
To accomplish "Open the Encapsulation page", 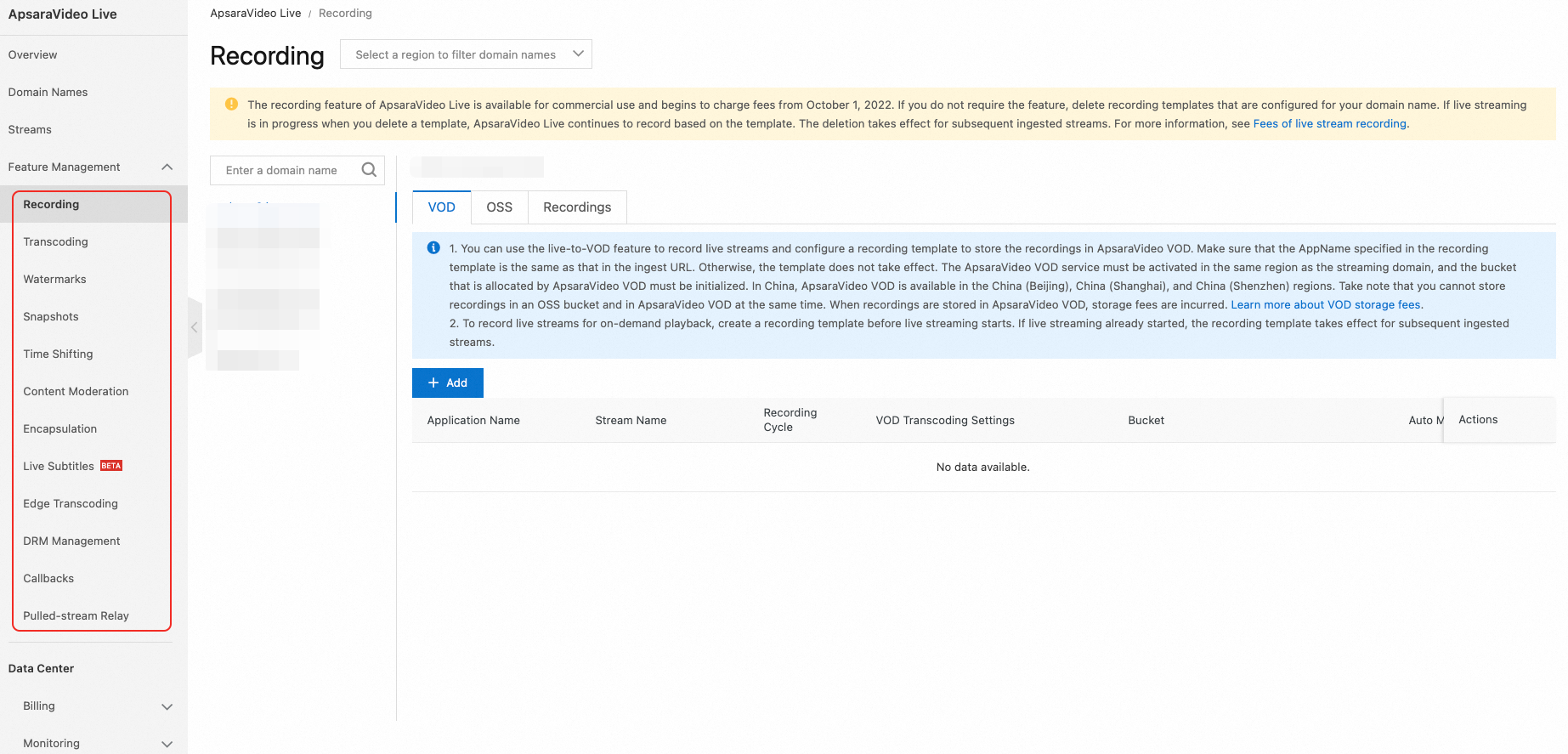I will (x=60, y=429).
